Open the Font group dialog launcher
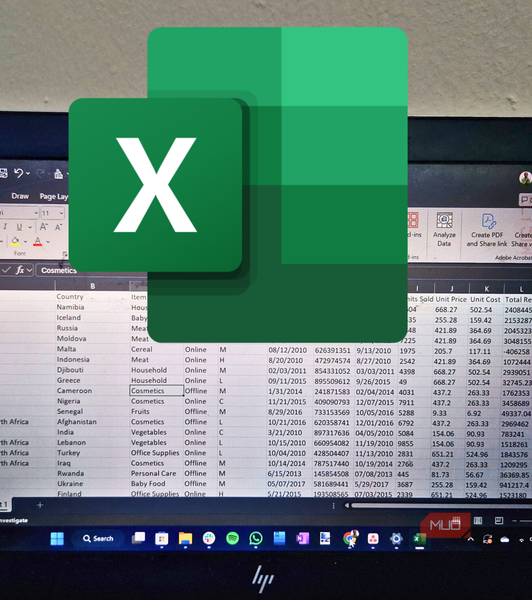This screenshot has width=532, height=600. coord(65,254)
